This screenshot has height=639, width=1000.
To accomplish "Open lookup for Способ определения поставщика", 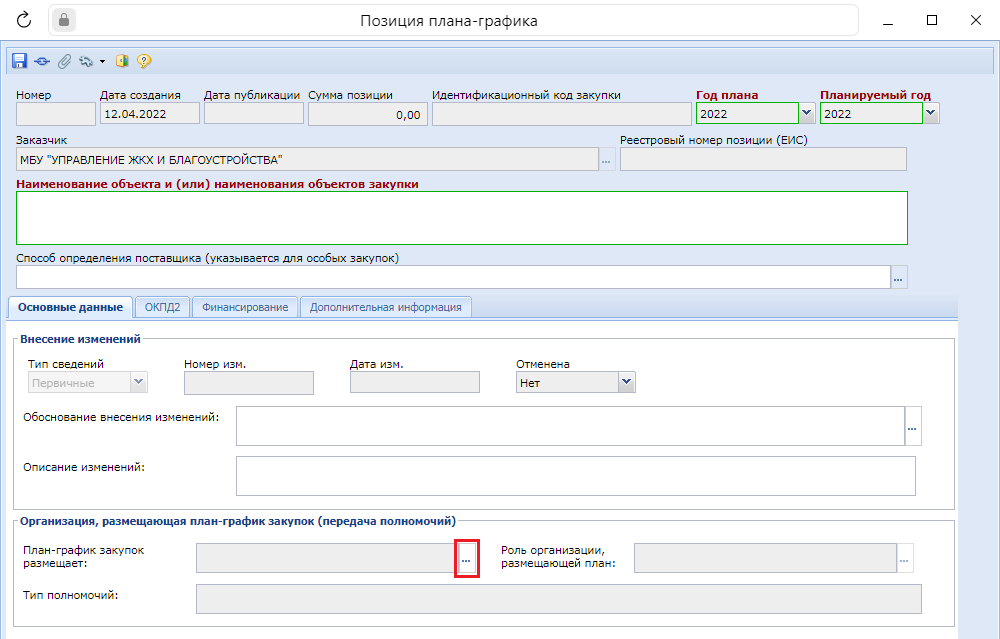I will pos(898,278).
